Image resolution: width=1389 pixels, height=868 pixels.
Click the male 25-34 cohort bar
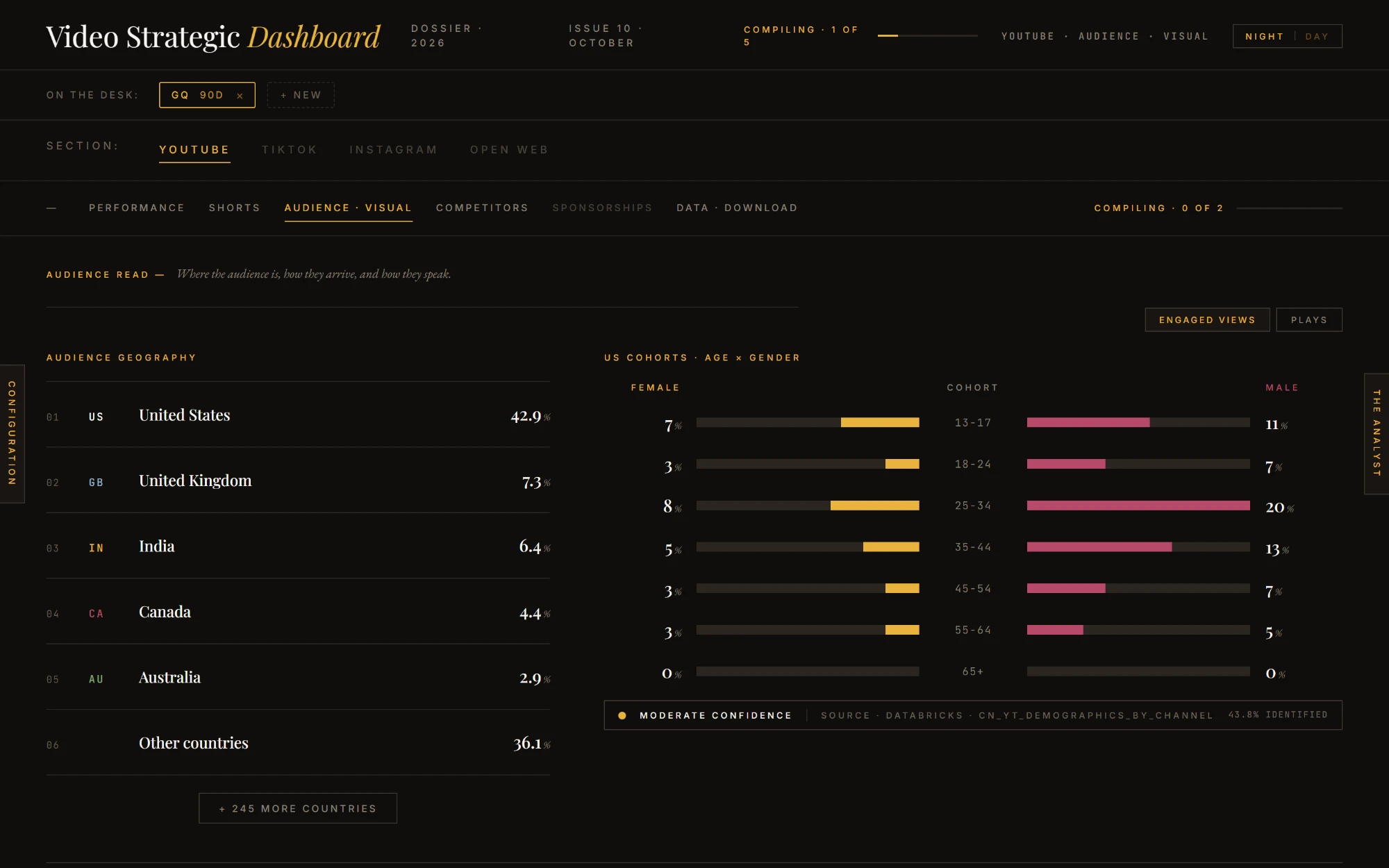(1138, 506)
